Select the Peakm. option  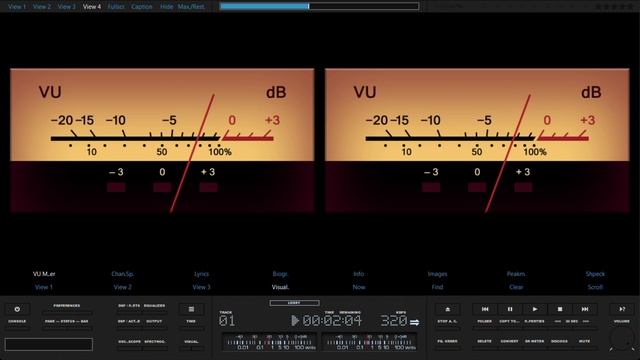click(x=516, y=274)
